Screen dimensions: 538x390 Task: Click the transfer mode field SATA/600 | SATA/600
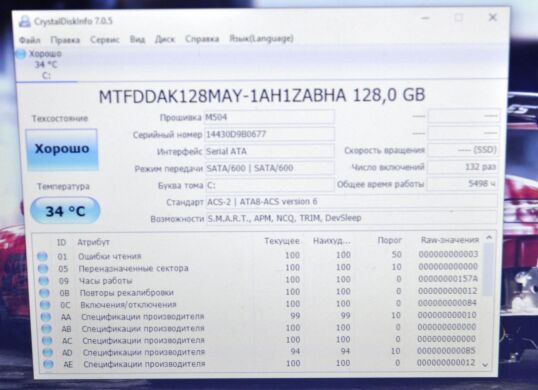click(270, 168)
